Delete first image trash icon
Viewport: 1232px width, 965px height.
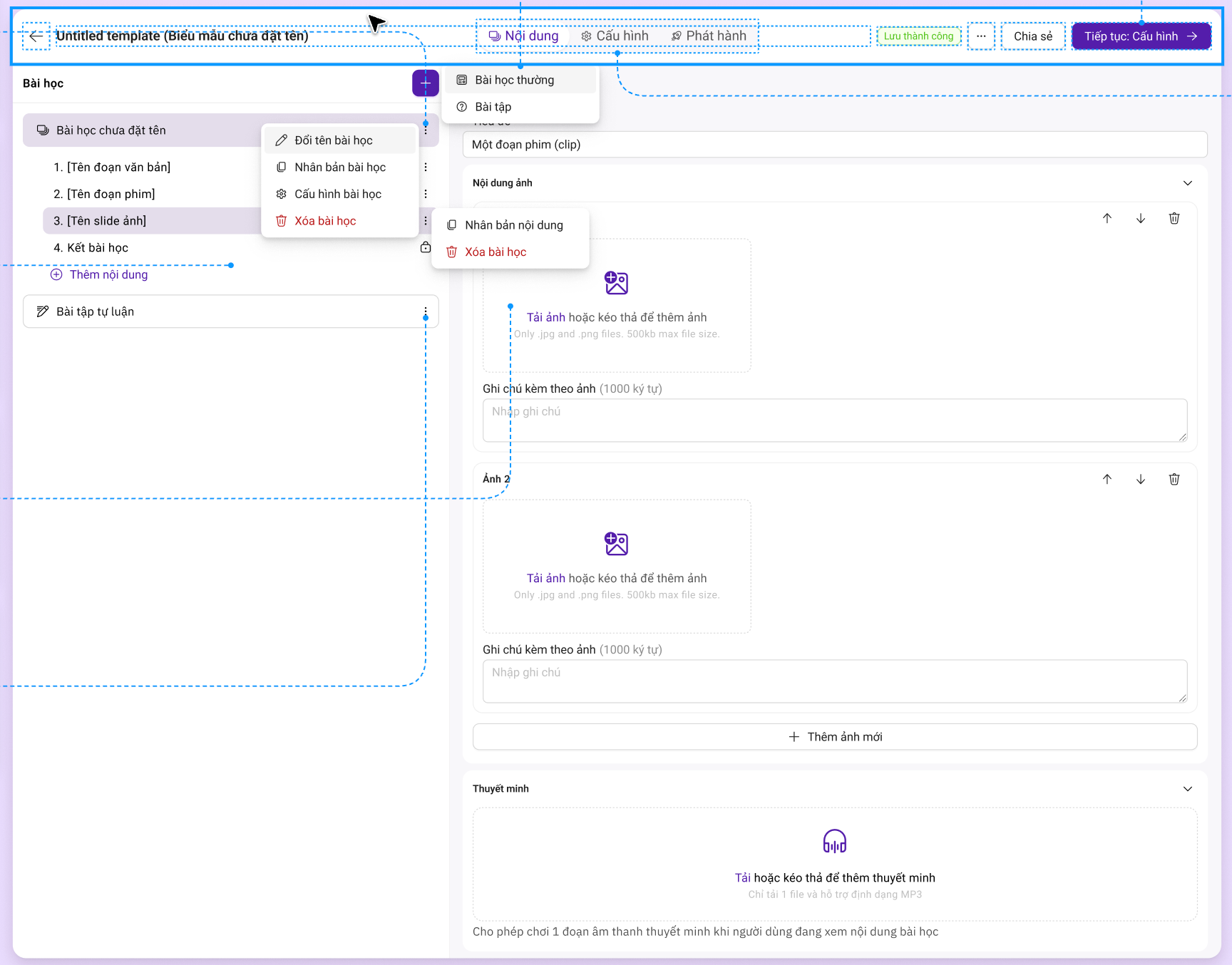click(1174, 218)
